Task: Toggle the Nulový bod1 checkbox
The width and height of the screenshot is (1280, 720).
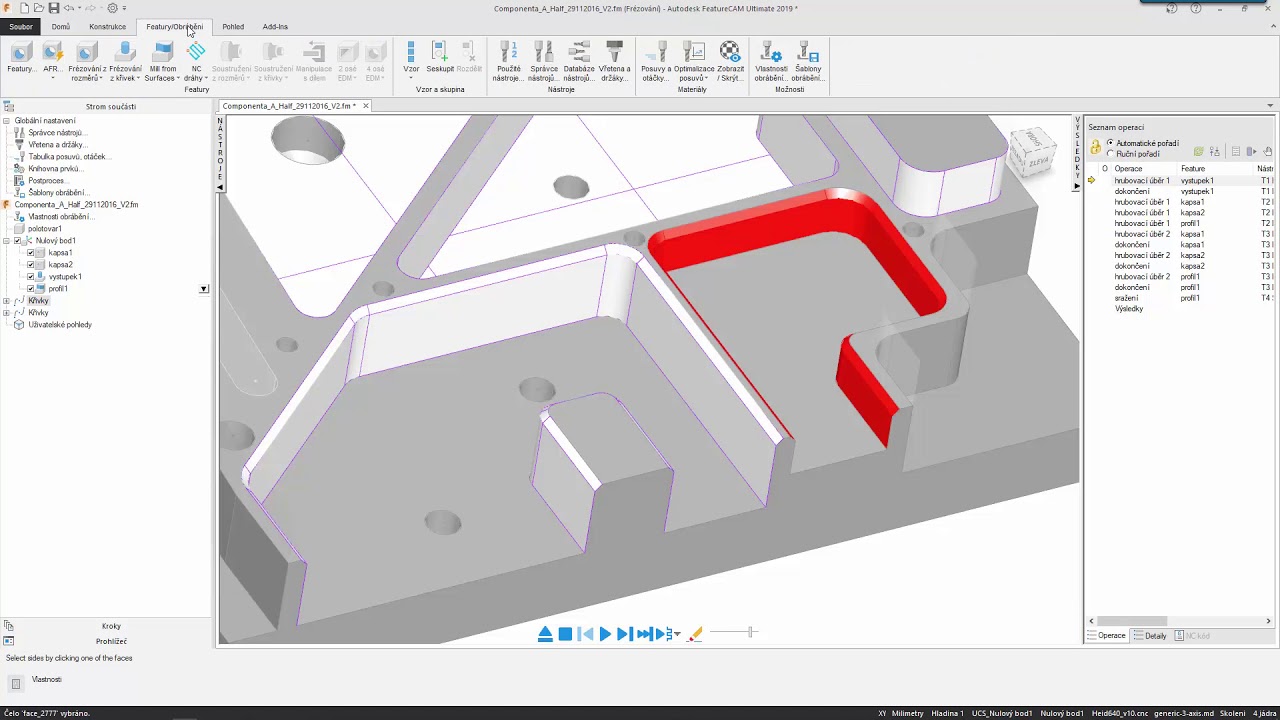Action: [18, 241]
